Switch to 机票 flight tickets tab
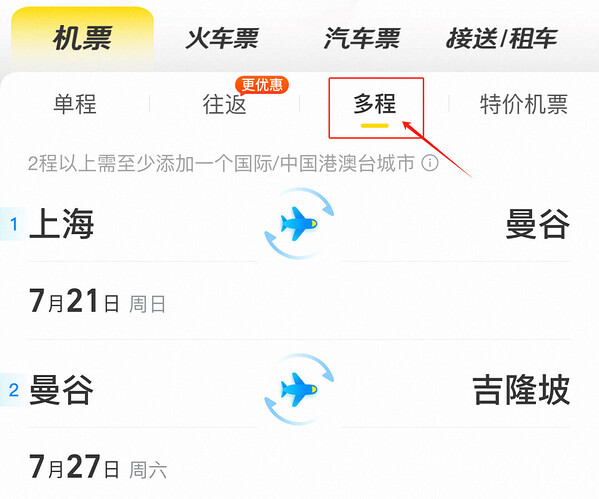Image resolution: width=599 pixels, height=499 pixels. (x=83, y=39)
